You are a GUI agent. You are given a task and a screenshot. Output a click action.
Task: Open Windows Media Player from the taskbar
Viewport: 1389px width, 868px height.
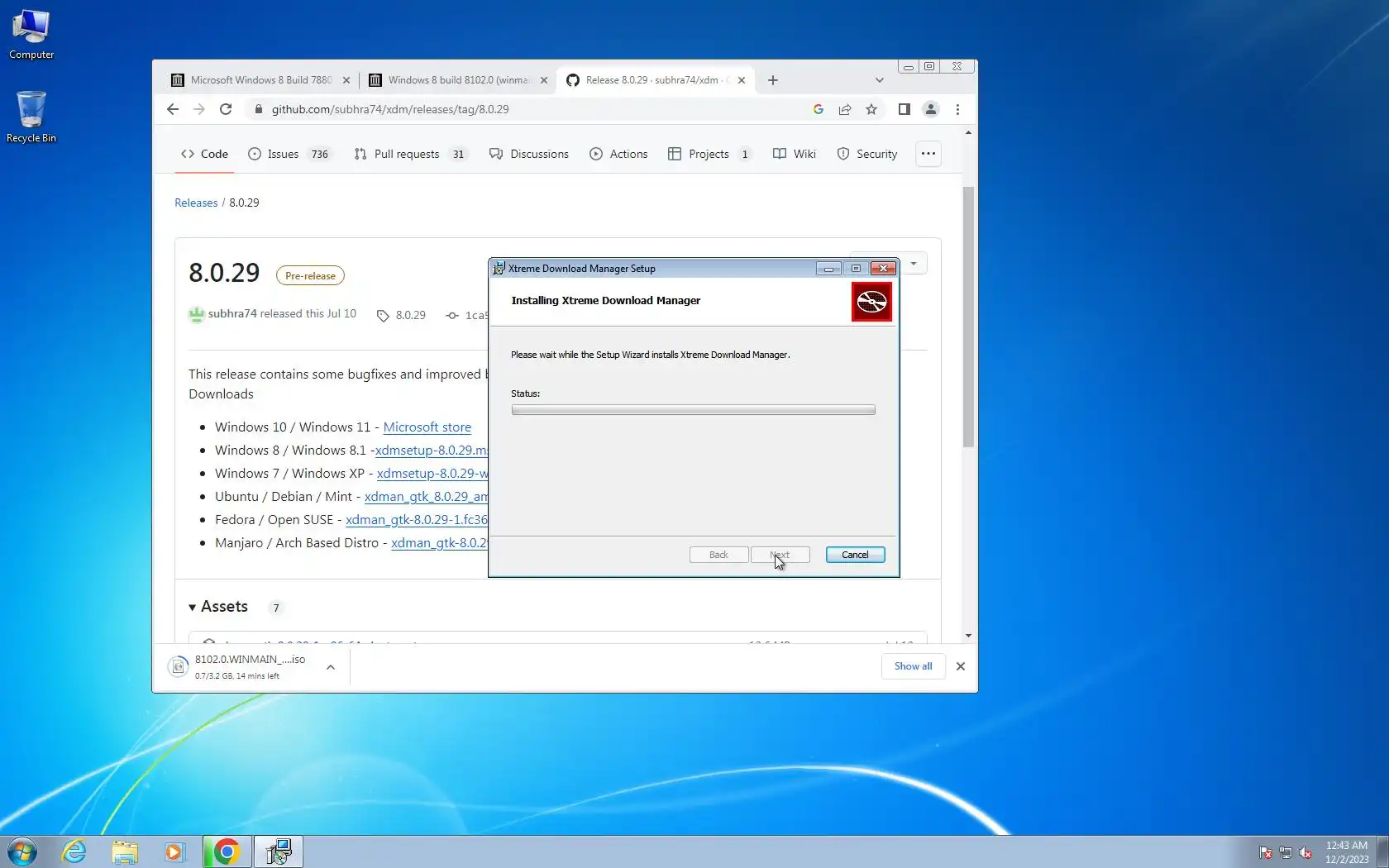click(174, 851)
